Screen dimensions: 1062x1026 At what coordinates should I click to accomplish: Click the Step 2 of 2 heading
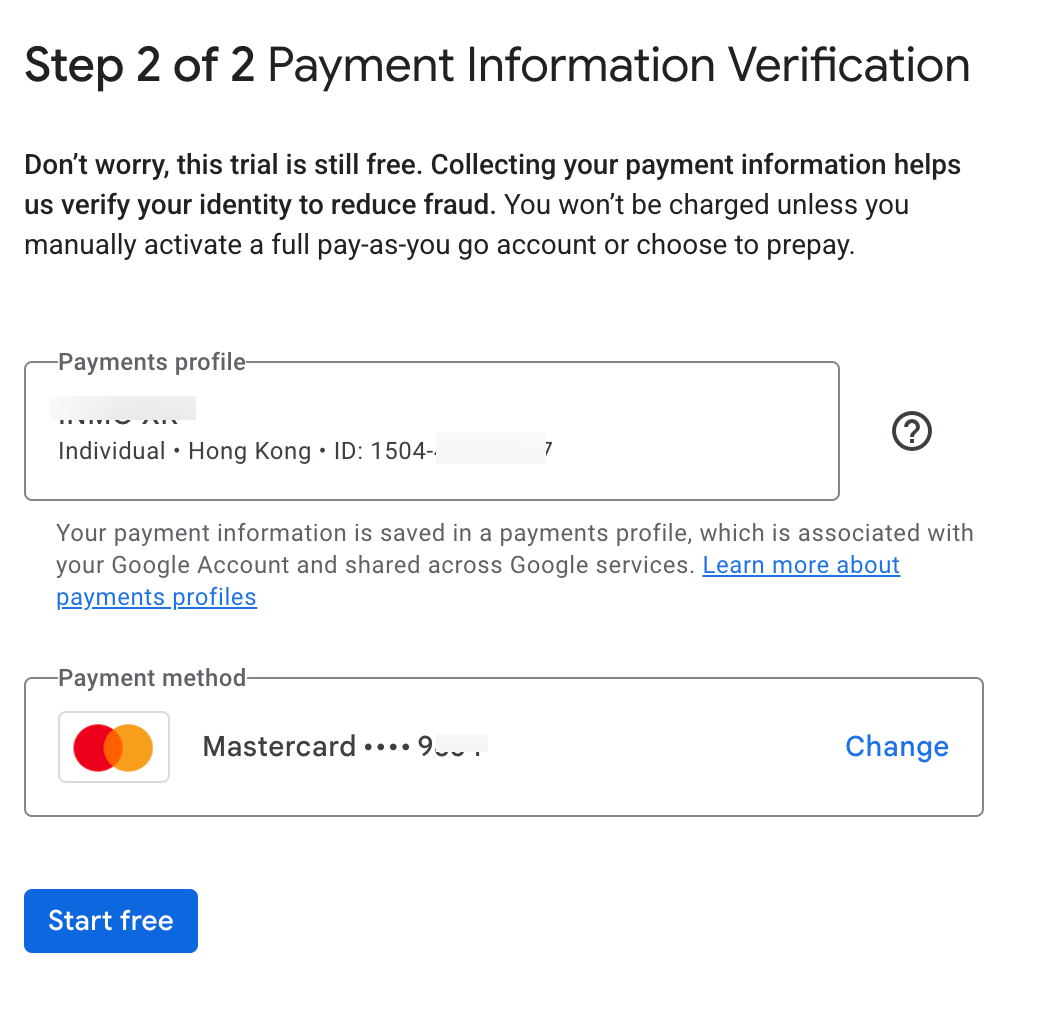point(139,66)
